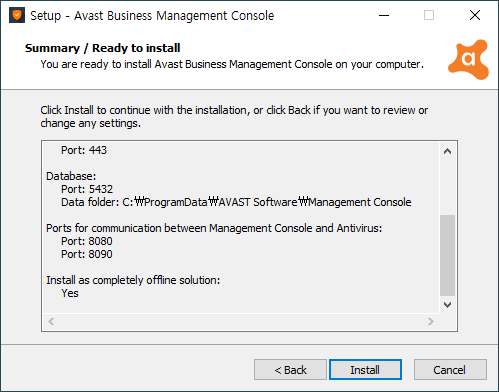Minimize the setup window

pos(384,15)
